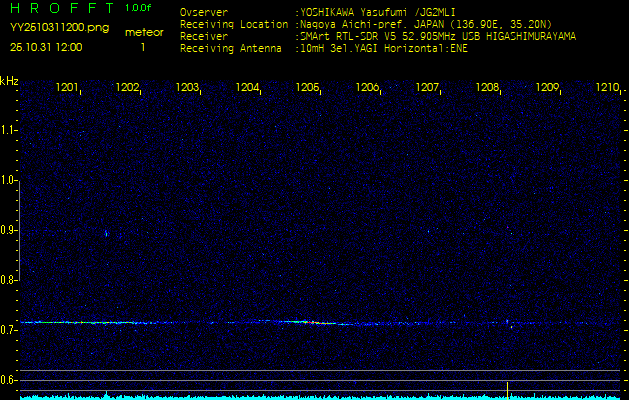The width and height of the screenshot is (629, 400).
Task: Select the 0.9 frequency axis label
Action: pyautogui.click(x=9, y=230)
